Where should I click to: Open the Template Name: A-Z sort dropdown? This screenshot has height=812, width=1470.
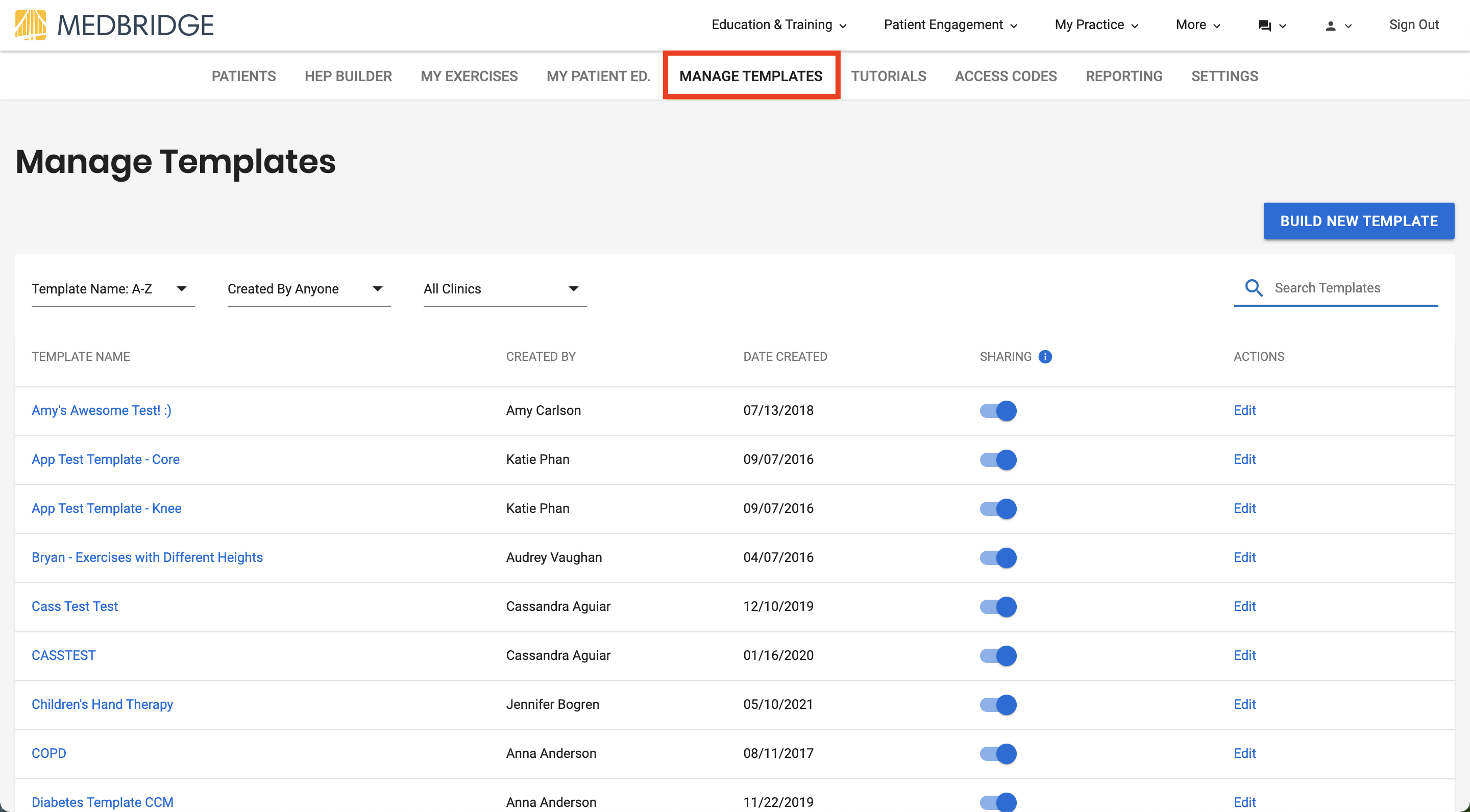(x=113, y=289)
